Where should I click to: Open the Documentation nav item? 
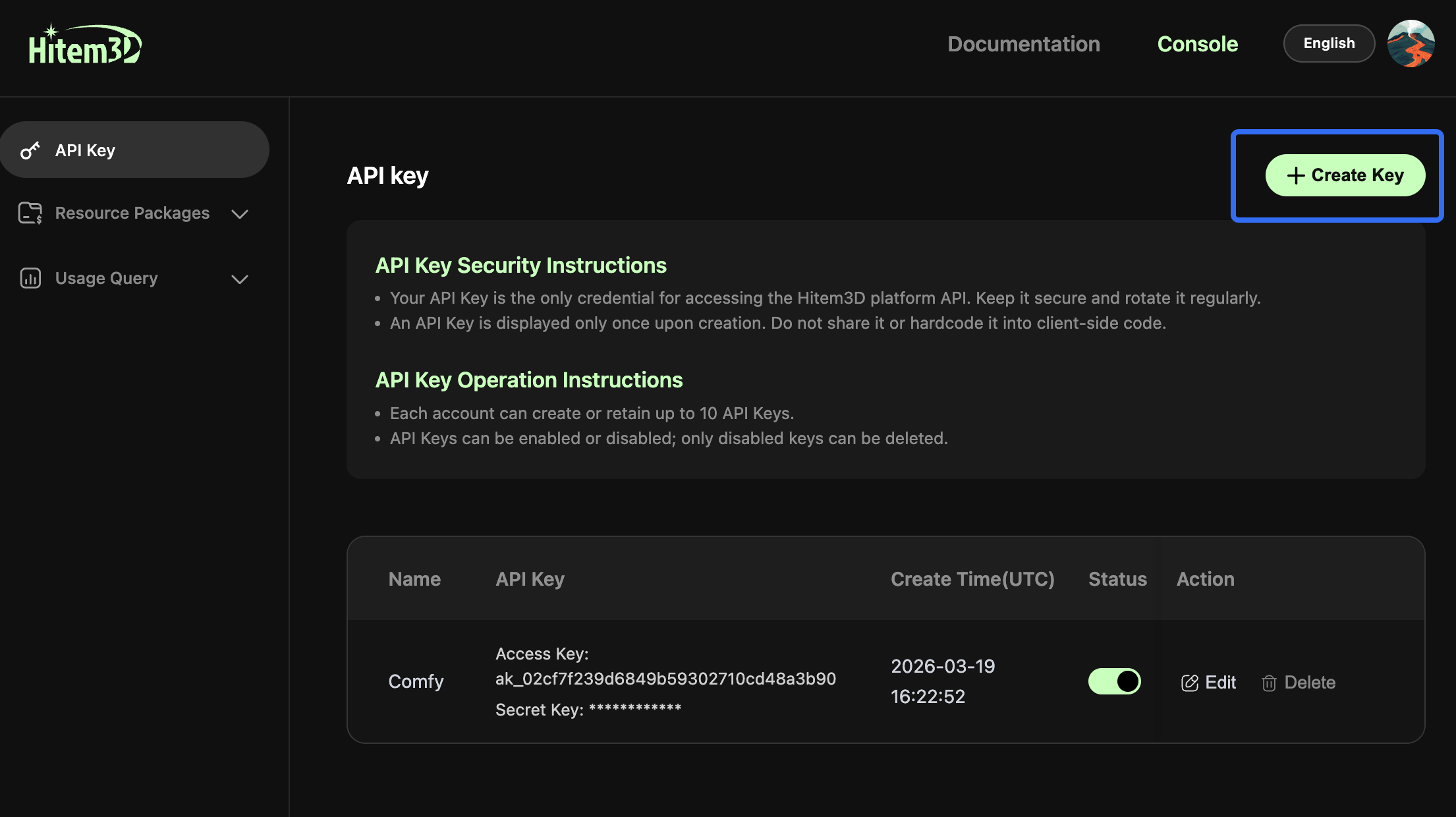click(1023, 44)
